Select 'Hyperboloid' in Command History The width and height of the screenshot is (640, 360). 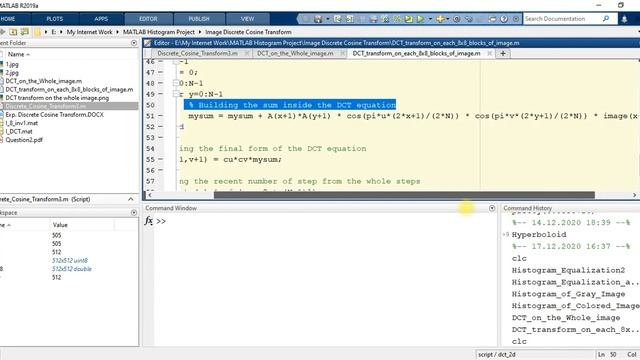coord(539,235)
